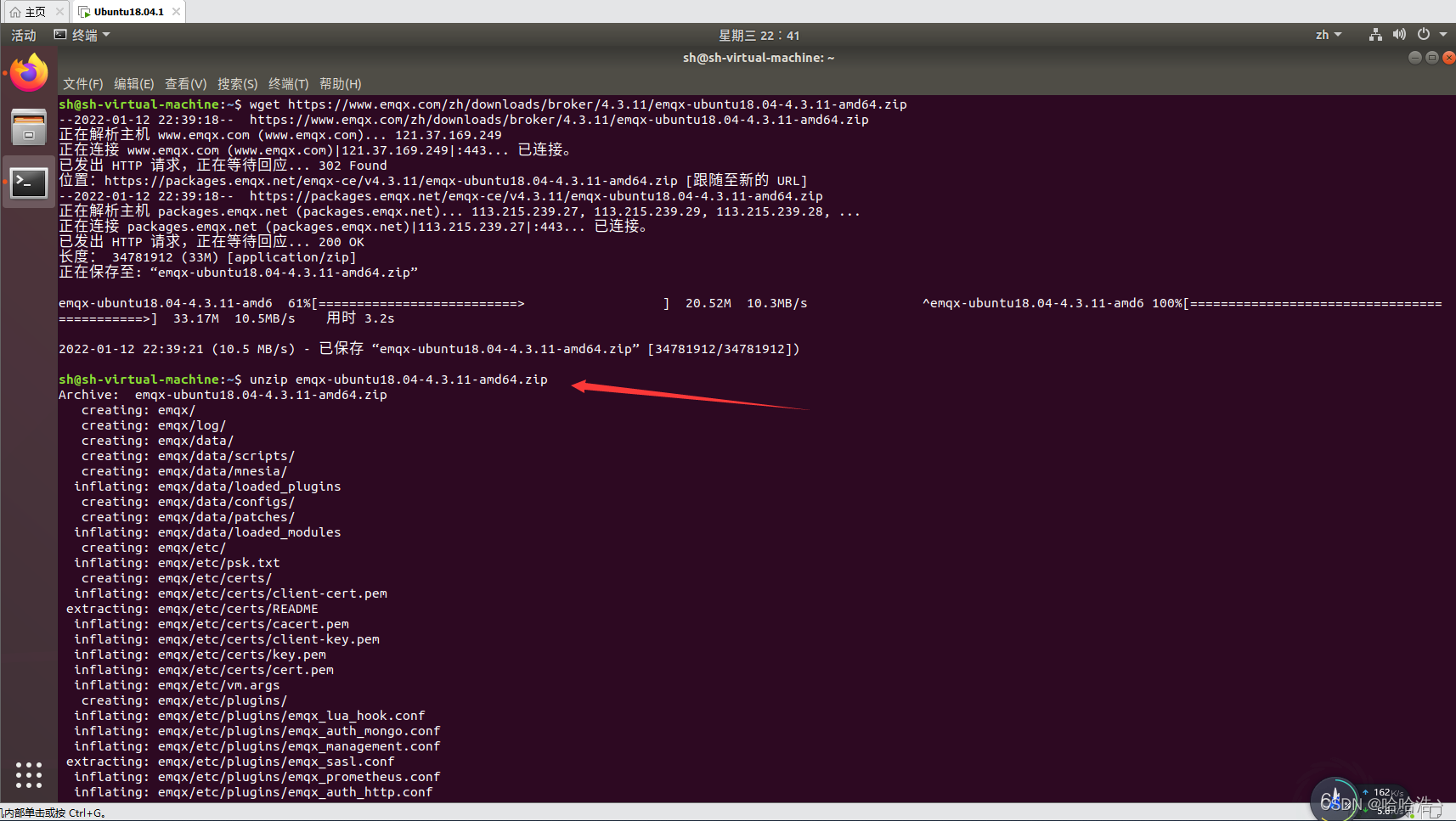The height and width of the screenshot is (821, 1456).
Task: Click the 'emqx_auth_mongo.conf' line
Action: point(257,731)
